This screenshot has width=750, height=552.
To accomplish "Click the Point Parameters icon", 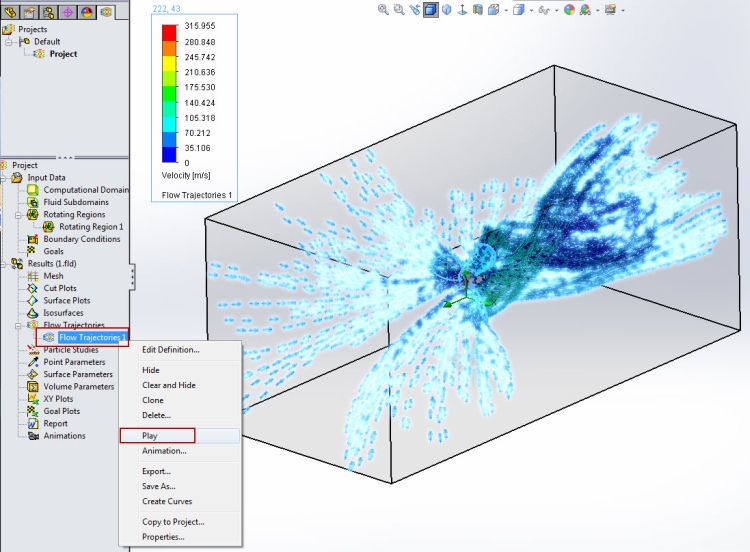I will point(33,362).
